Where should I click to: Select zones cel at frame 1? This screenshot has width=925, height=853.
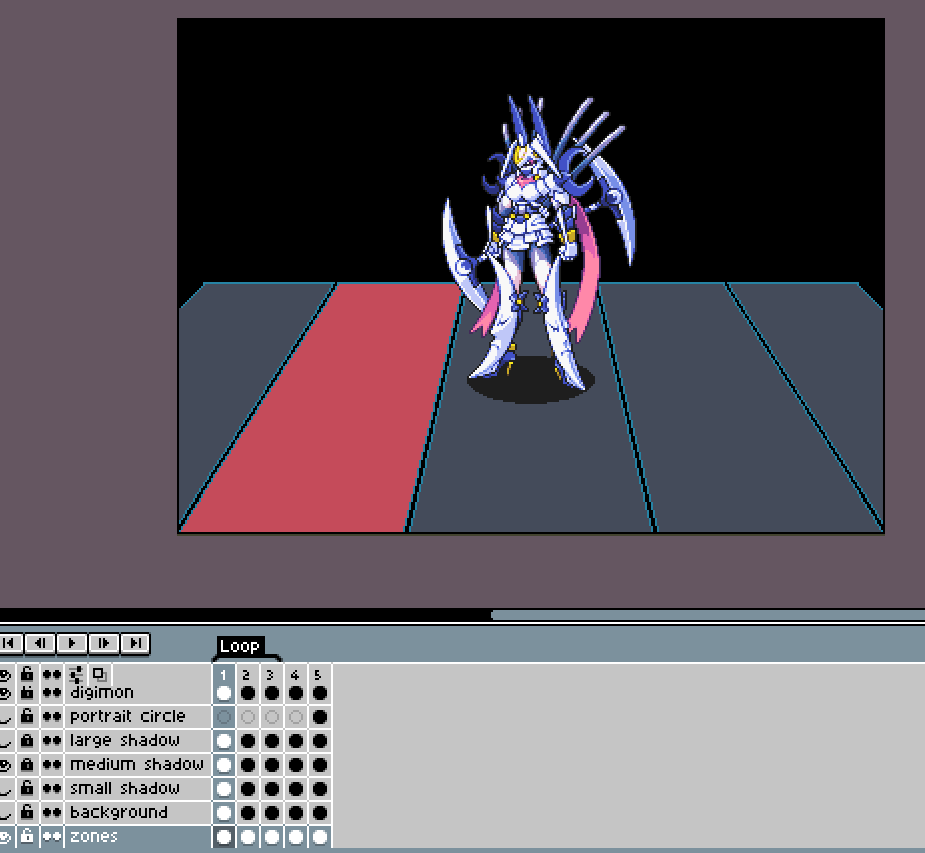(224, 836)
